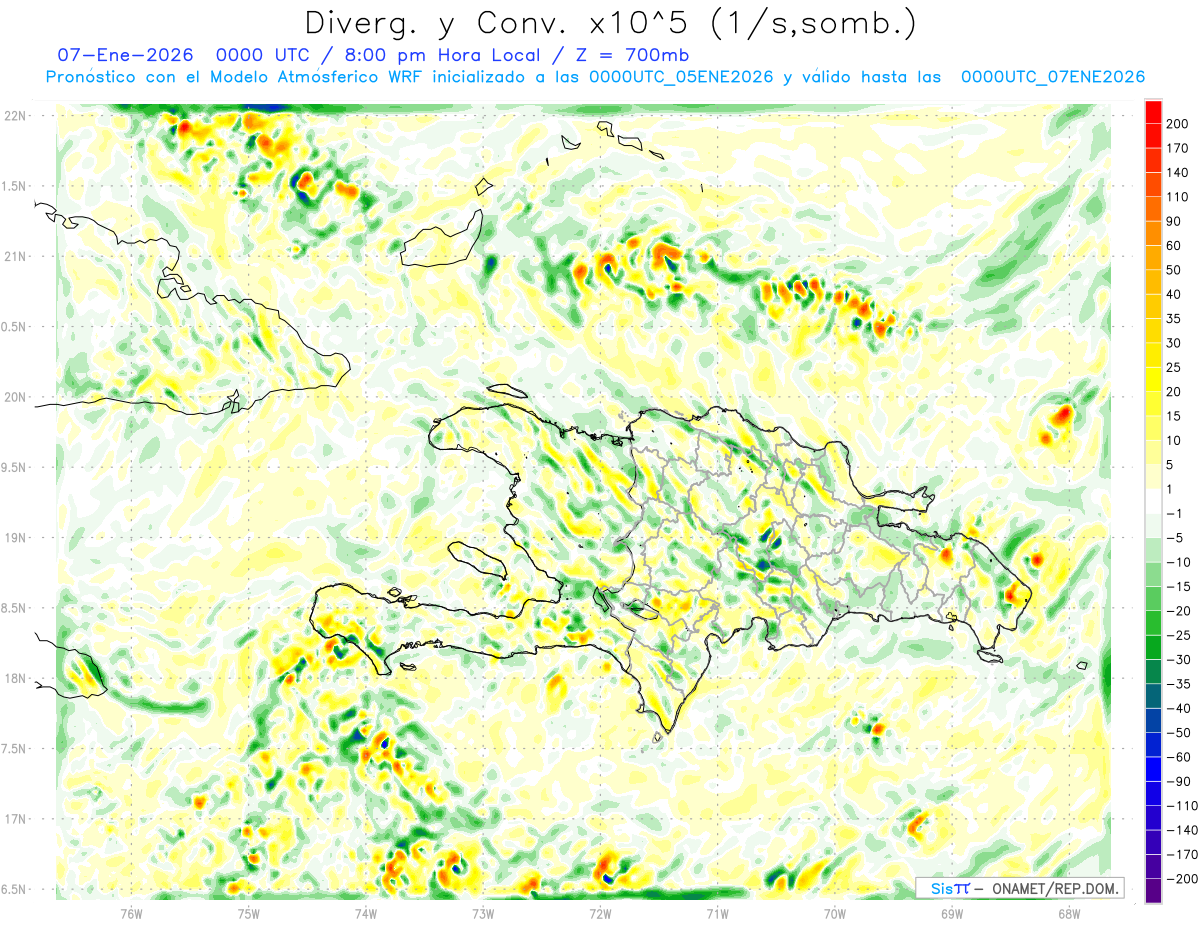Click the '6.5N' latitude label

[x=15, y=889]
